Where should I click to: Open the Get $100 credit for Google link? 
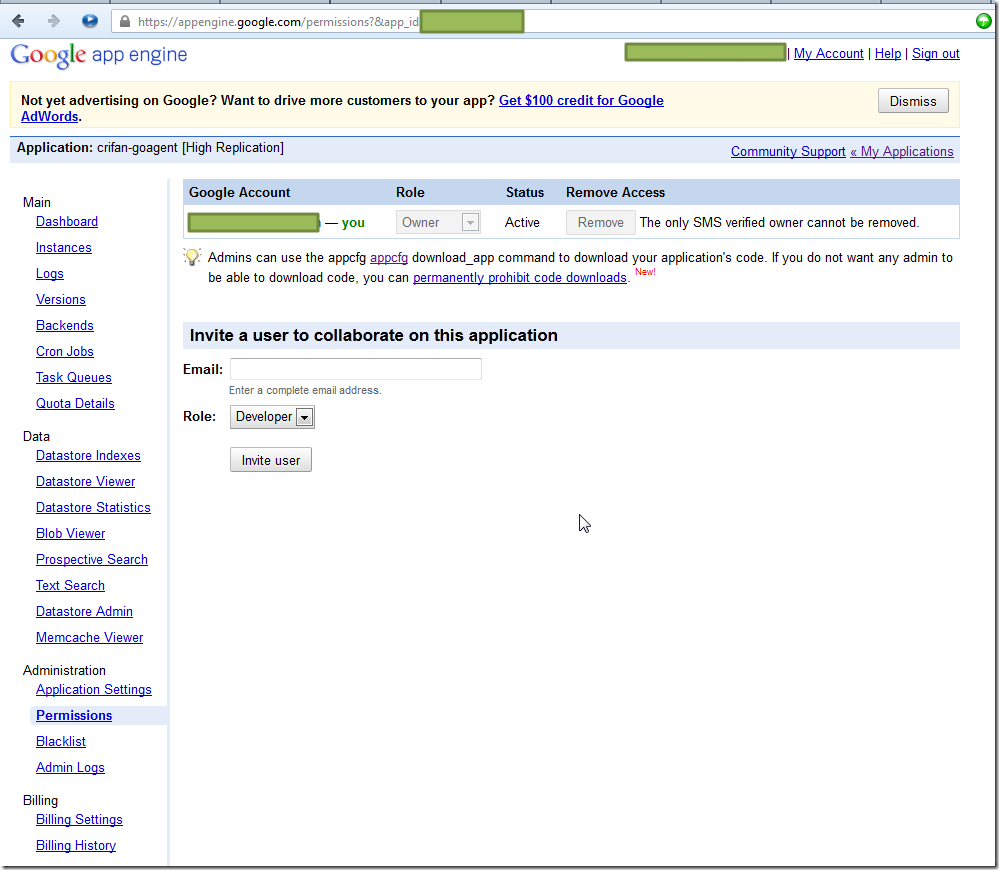point(581,100)
